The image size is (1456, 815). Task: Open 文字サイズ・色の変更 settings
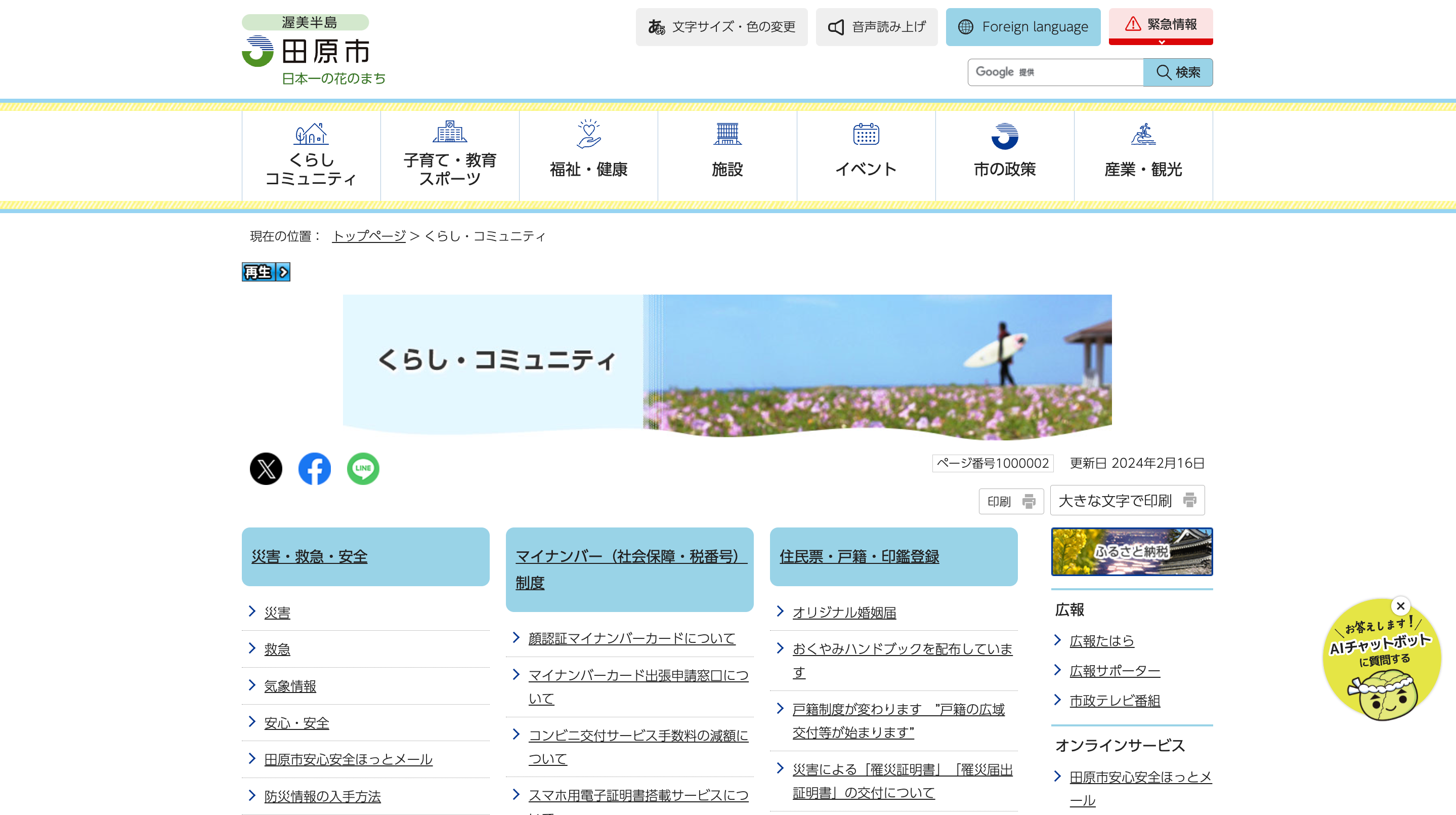721,27
